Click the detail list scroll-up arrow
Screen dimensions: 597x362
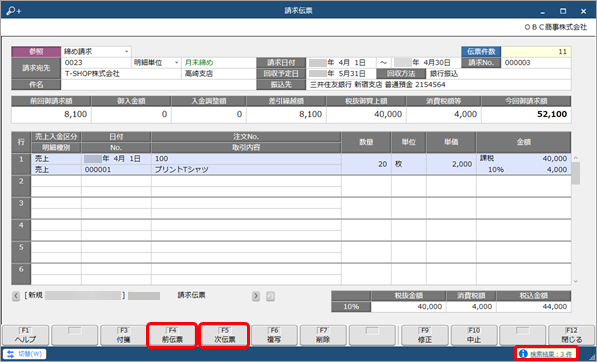click(x=576, y=158)
